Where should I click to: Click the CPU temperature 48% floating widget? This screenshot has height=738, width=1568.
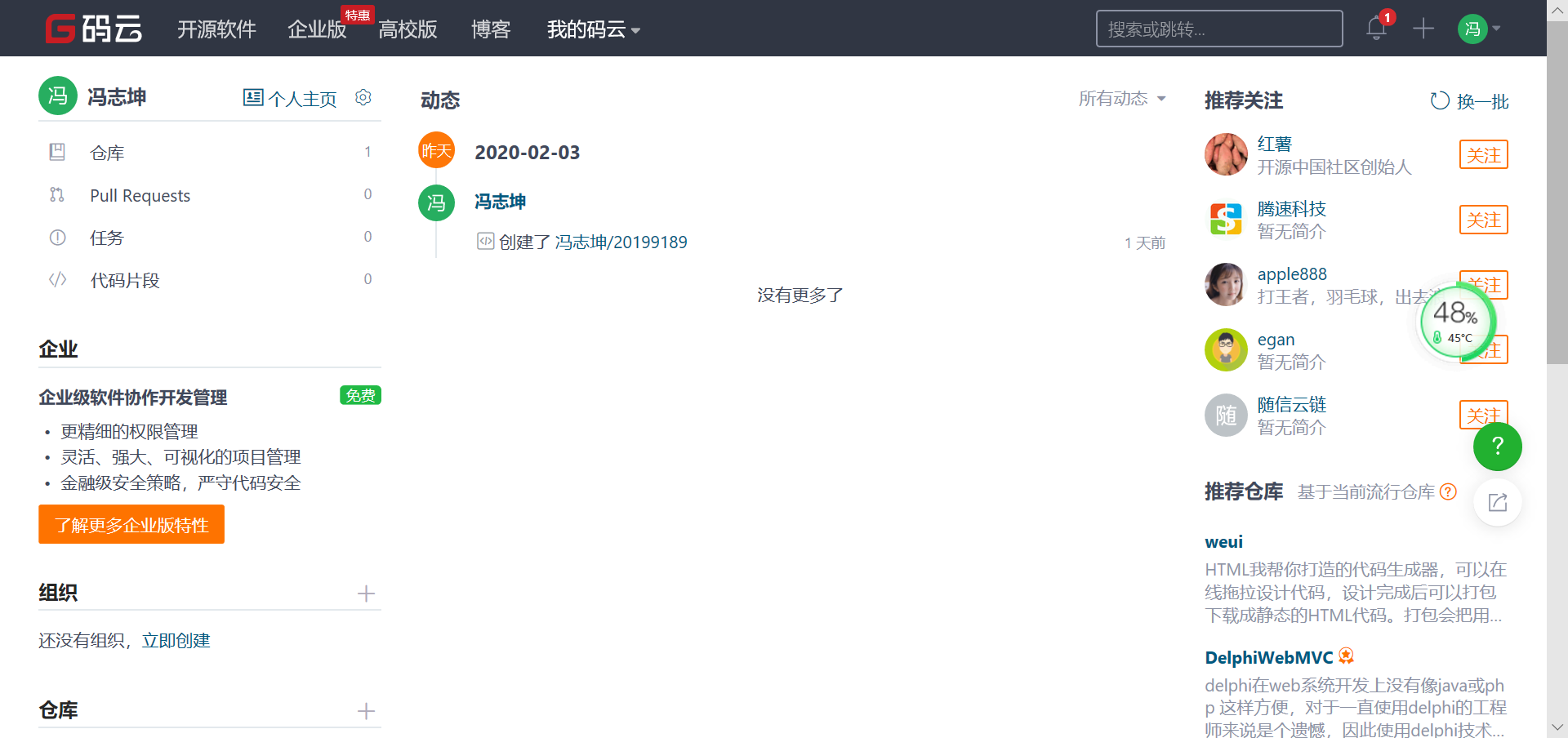(x=1458, y=321)
